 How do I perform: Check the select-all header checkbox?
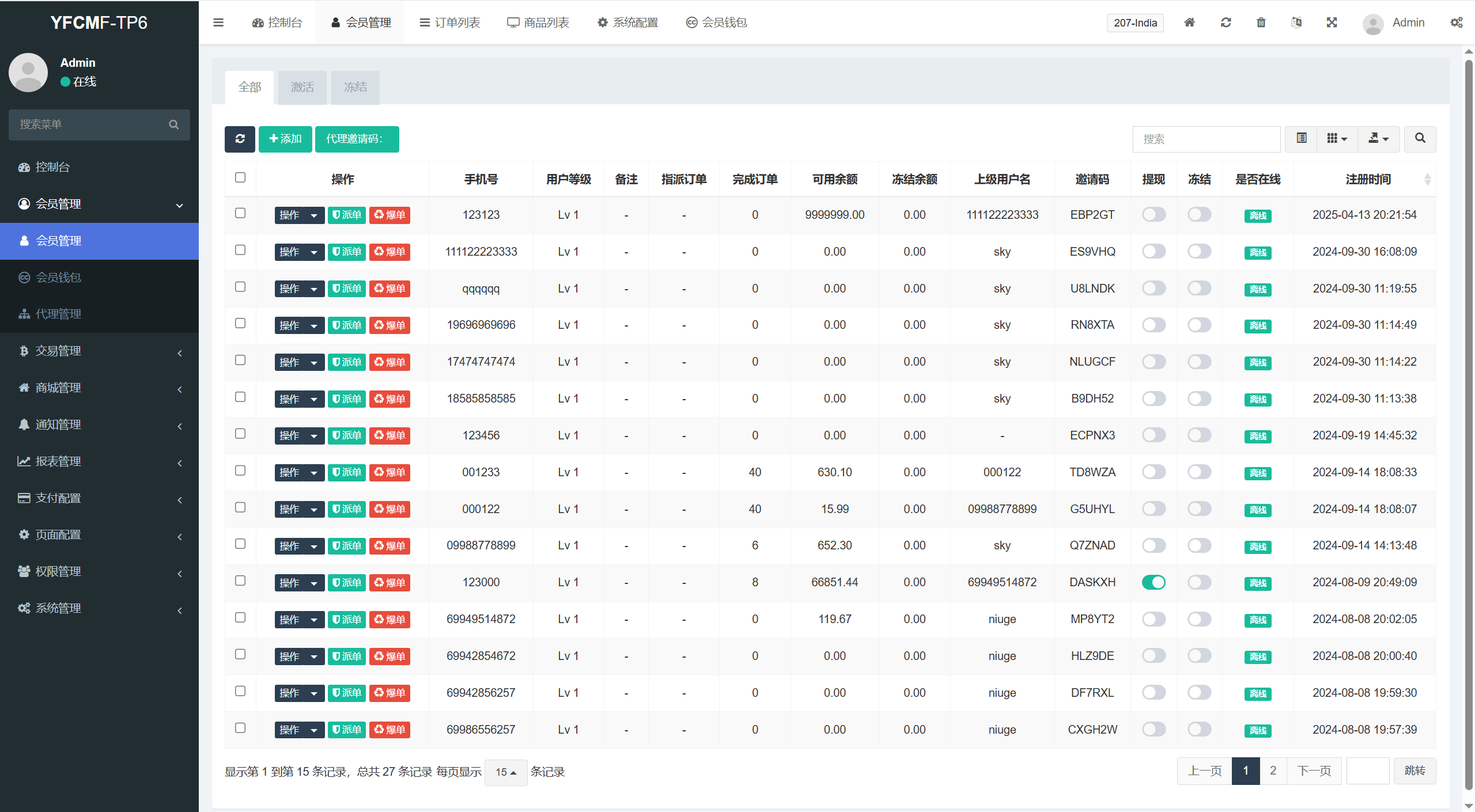tap(240, 177)
